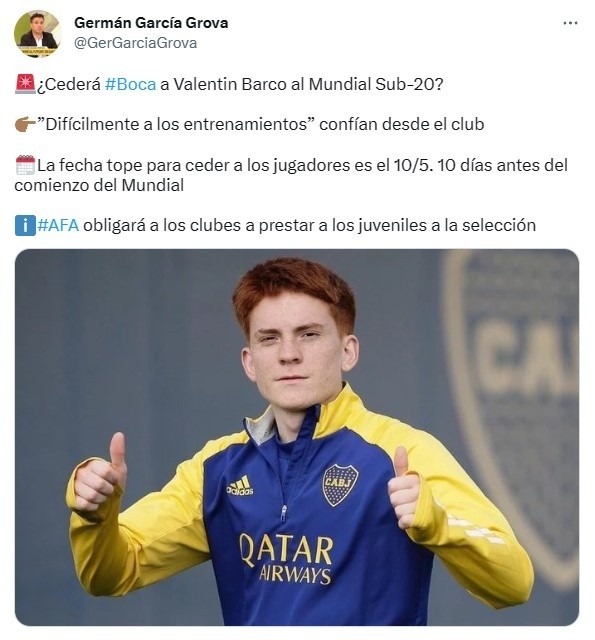Click the blue information emoji icon
This screenshot has width=595, height=640.
coord(25,225)
